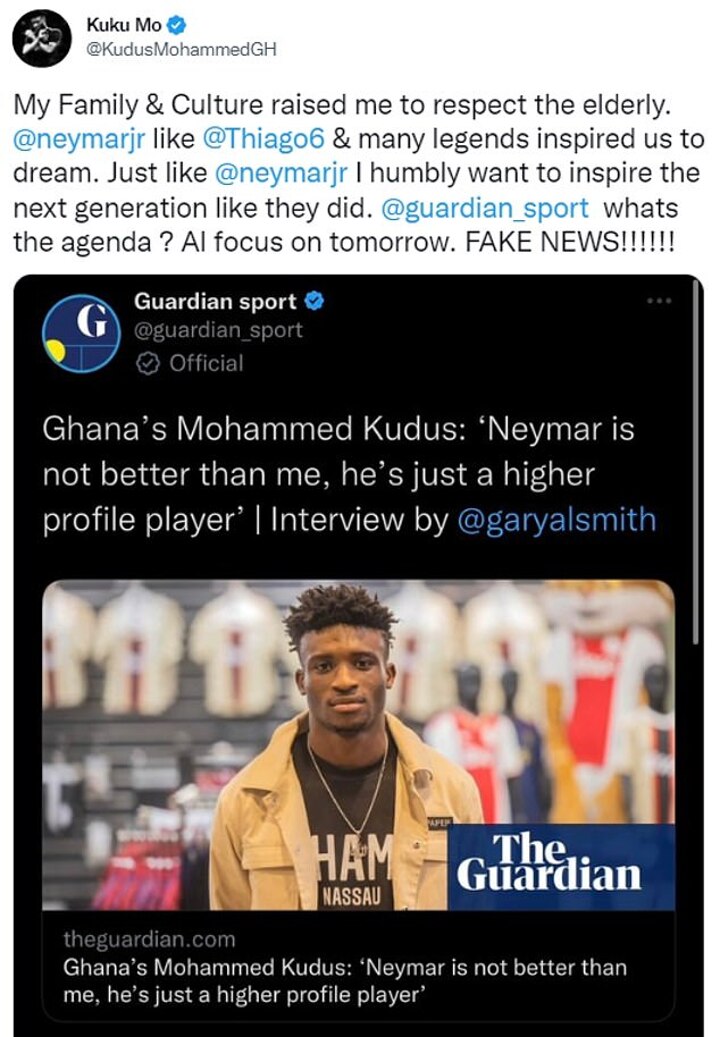
Task: Open the article headline below theguardian.com
Action: click(x=345, y=982)
